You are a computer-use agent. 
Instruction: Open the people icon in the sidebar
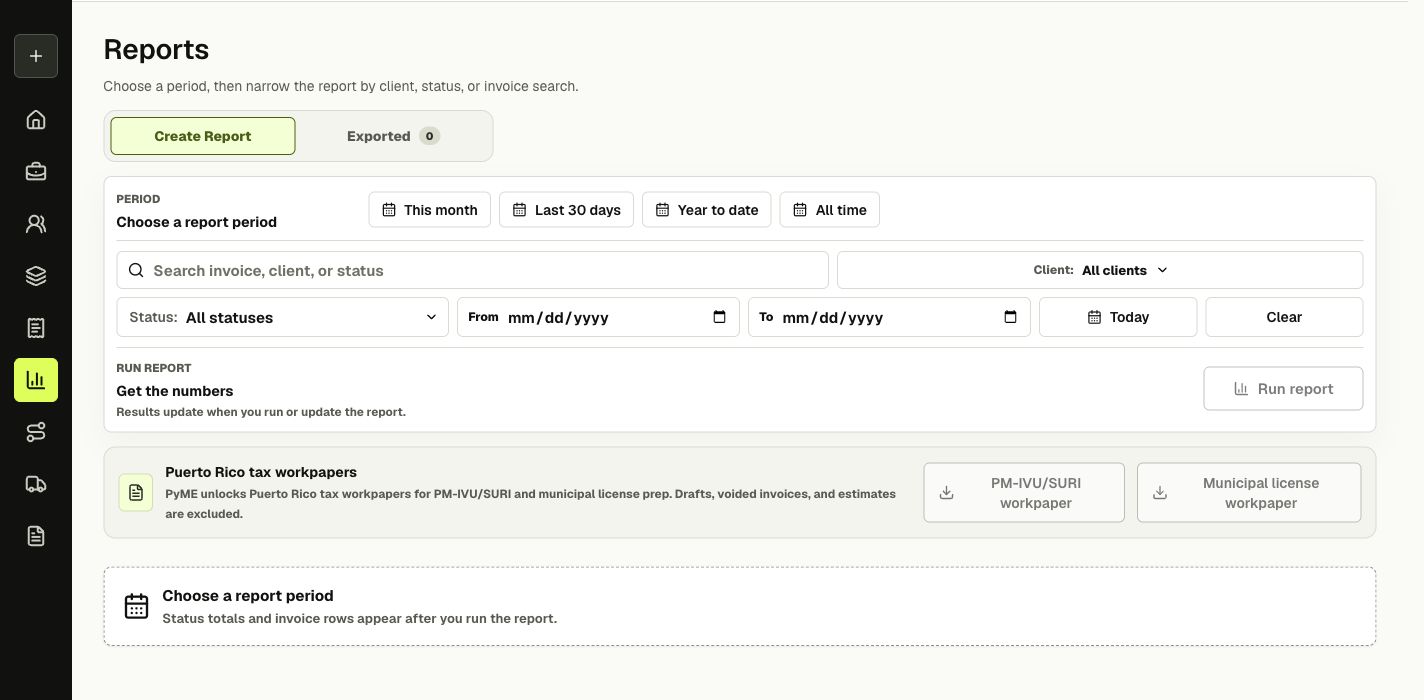[x=36, y=224]
